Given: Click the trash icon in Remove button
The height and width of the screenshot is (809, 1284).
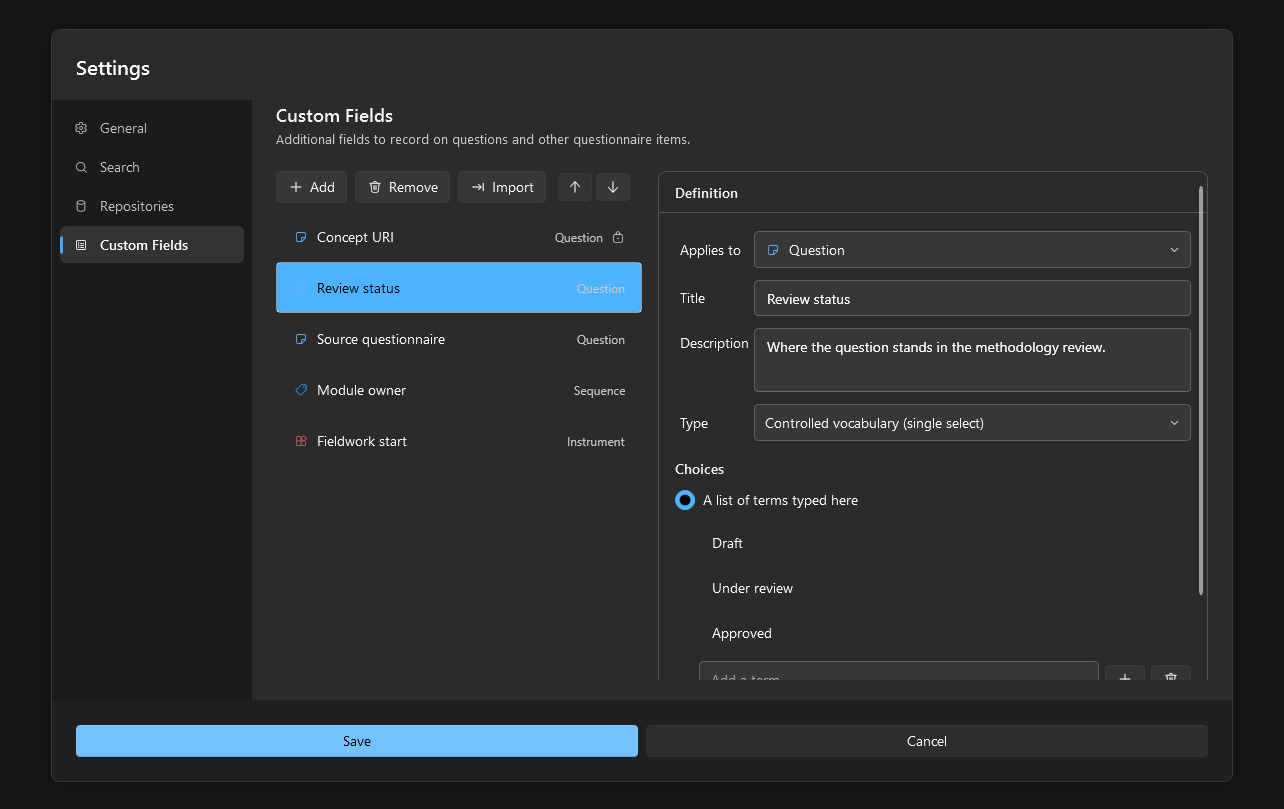Looking at the screenshot, I should [375, 187].
